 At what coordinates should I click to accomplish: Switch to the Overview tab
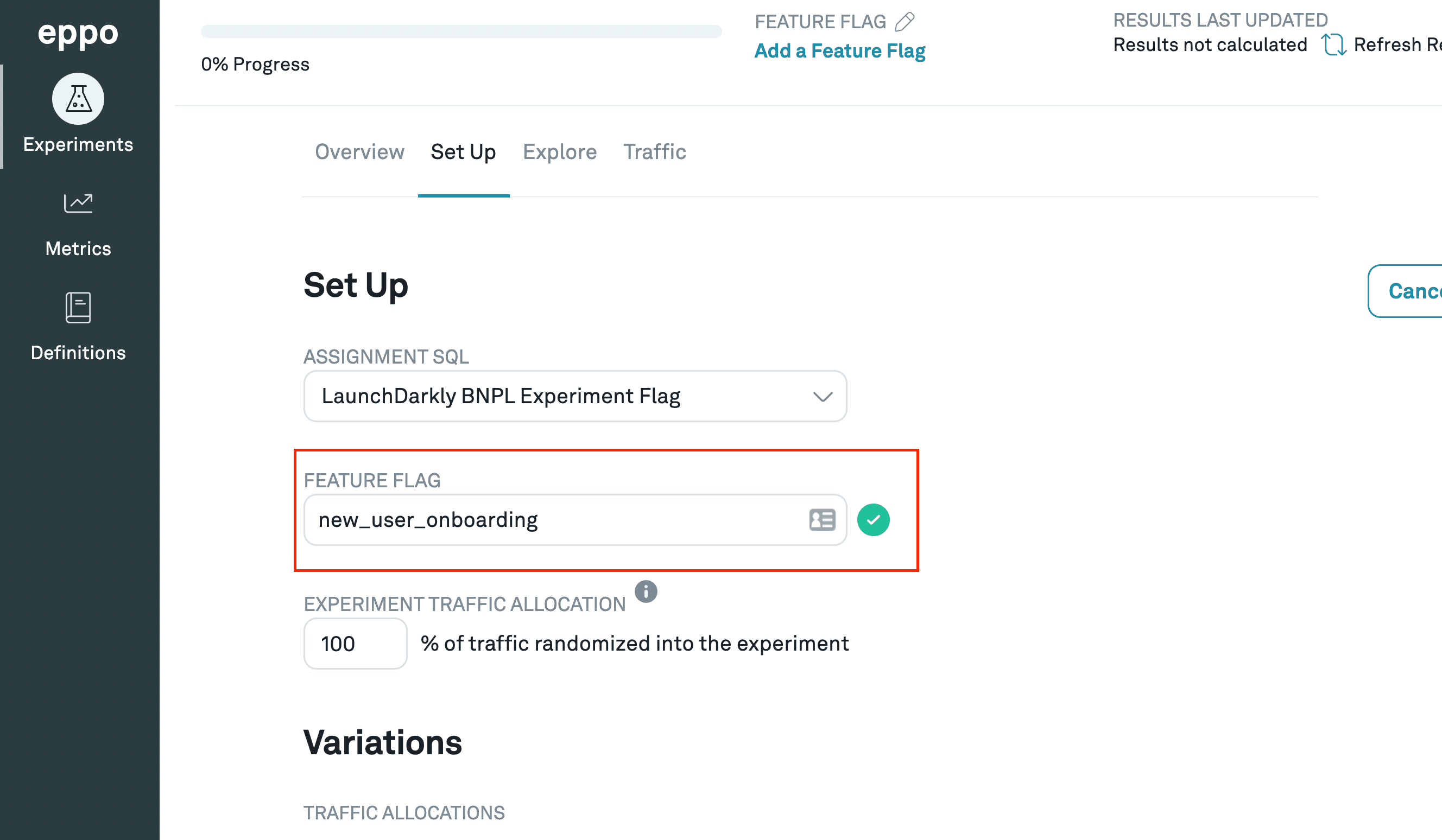[x=359, y=152]
